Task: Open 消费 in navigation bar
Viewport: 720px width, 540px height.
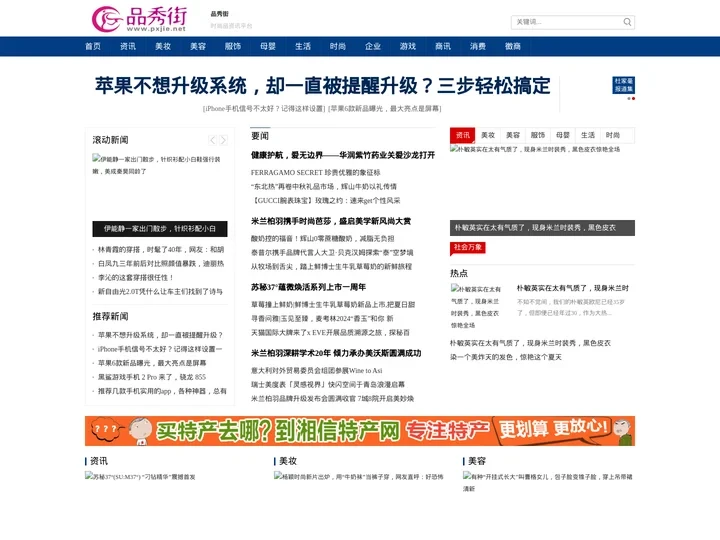Action: point(478,46)
